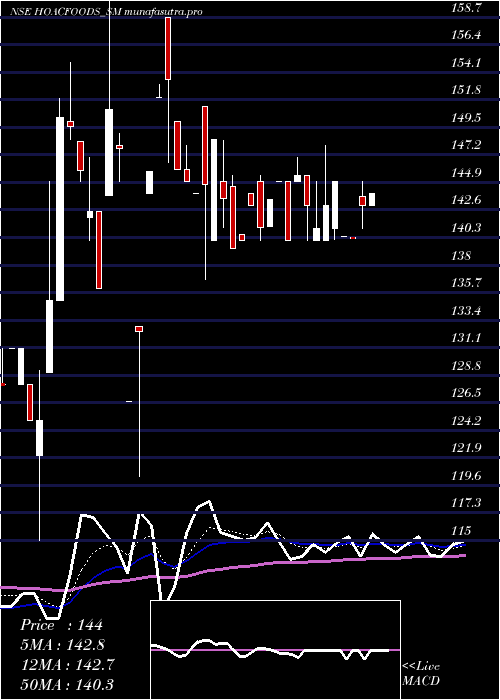Click the 121.9 price axis label
This screenshot has height=700, width=500.
pos(466,449)
